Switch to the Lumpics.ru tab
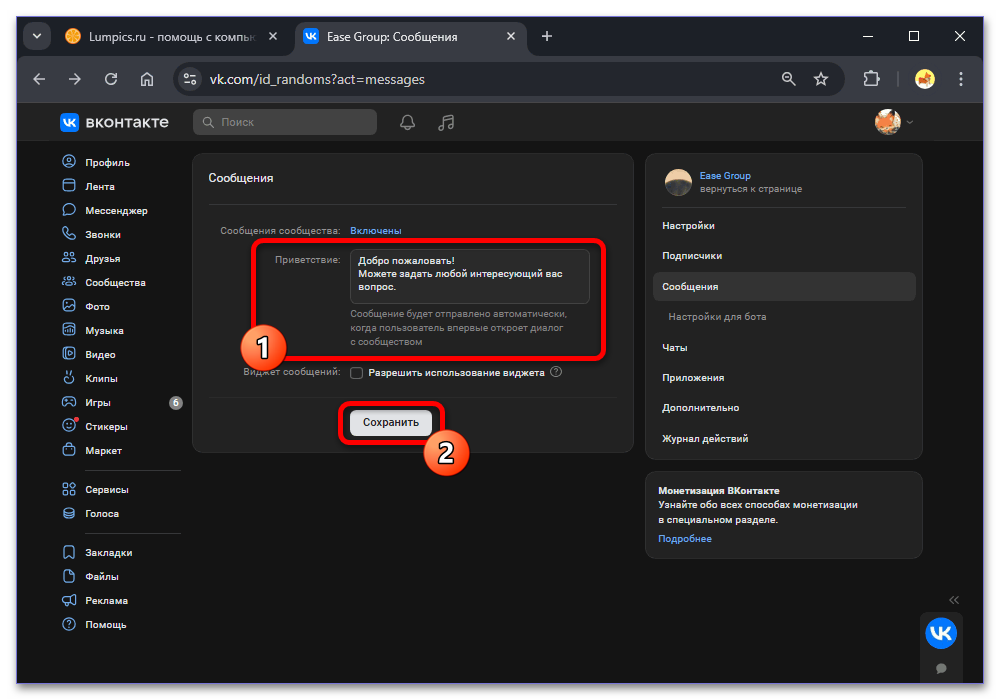Viewport: 1000px width, 700px height. pos(163,37)
